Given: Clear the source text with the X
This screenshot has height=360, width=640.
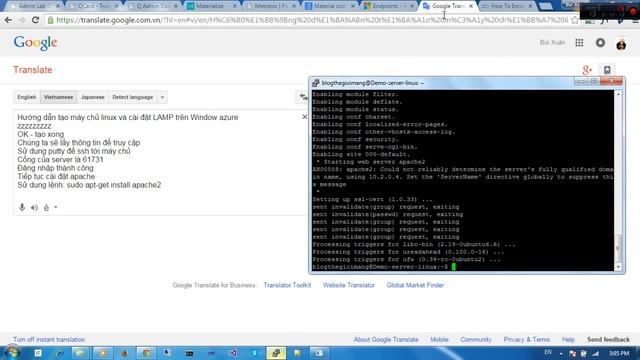Looking at the screenshot, I should (x=304, y=117).
